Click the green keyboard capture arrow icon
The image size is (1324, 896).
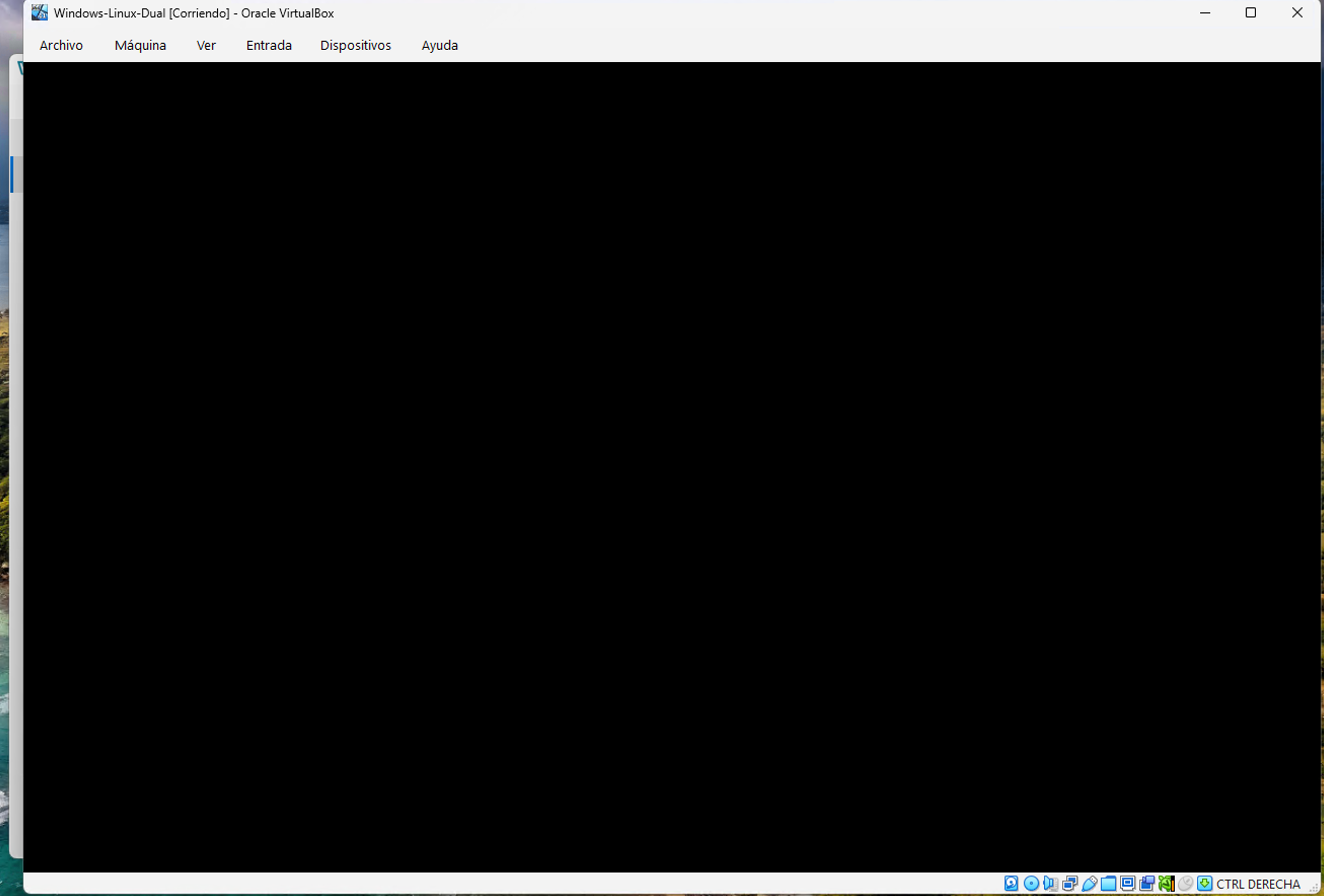(x=1205, y=883)
